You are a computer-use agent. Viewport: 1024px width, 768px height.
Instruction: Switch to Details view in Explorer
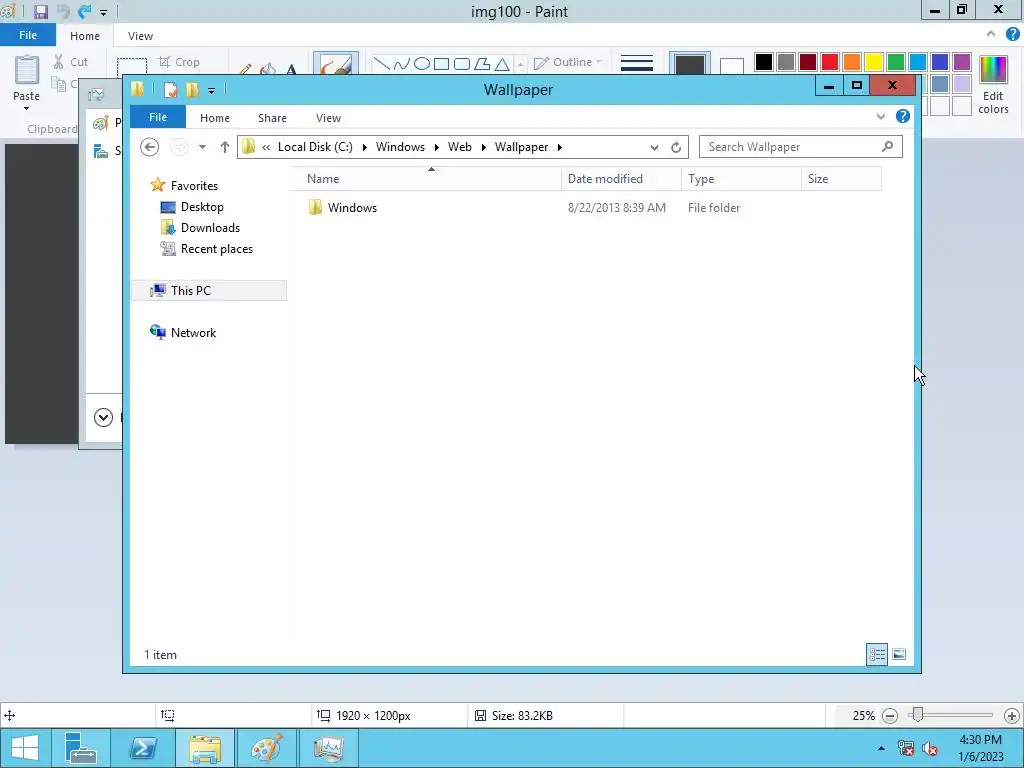[876, 654]
